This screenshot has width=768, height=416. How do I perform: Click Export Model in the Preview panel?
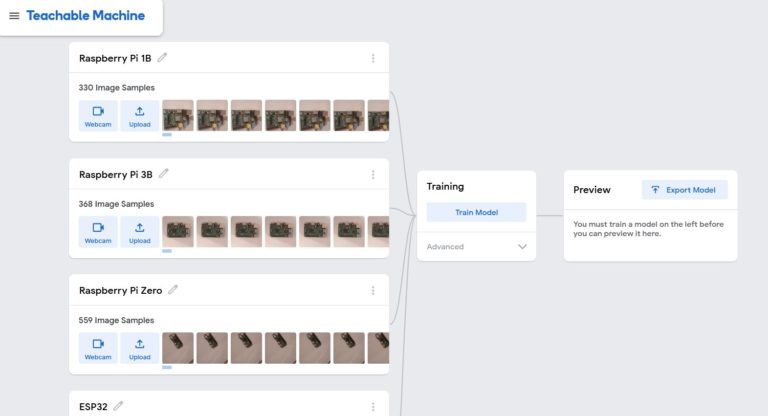pos(685,190)
